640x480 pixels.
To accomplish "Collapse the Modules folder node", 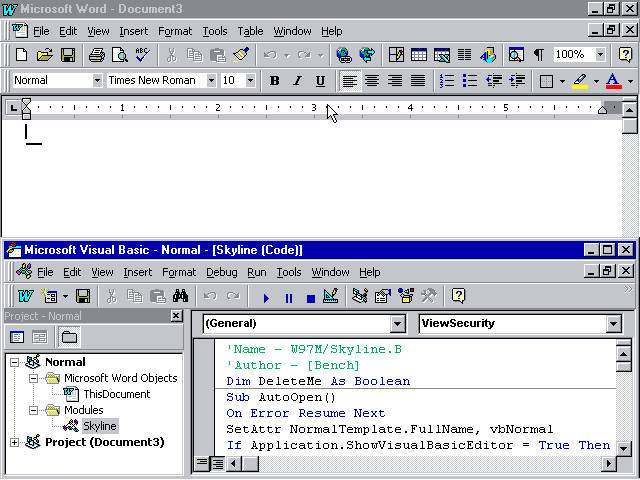I will point(34,410).
